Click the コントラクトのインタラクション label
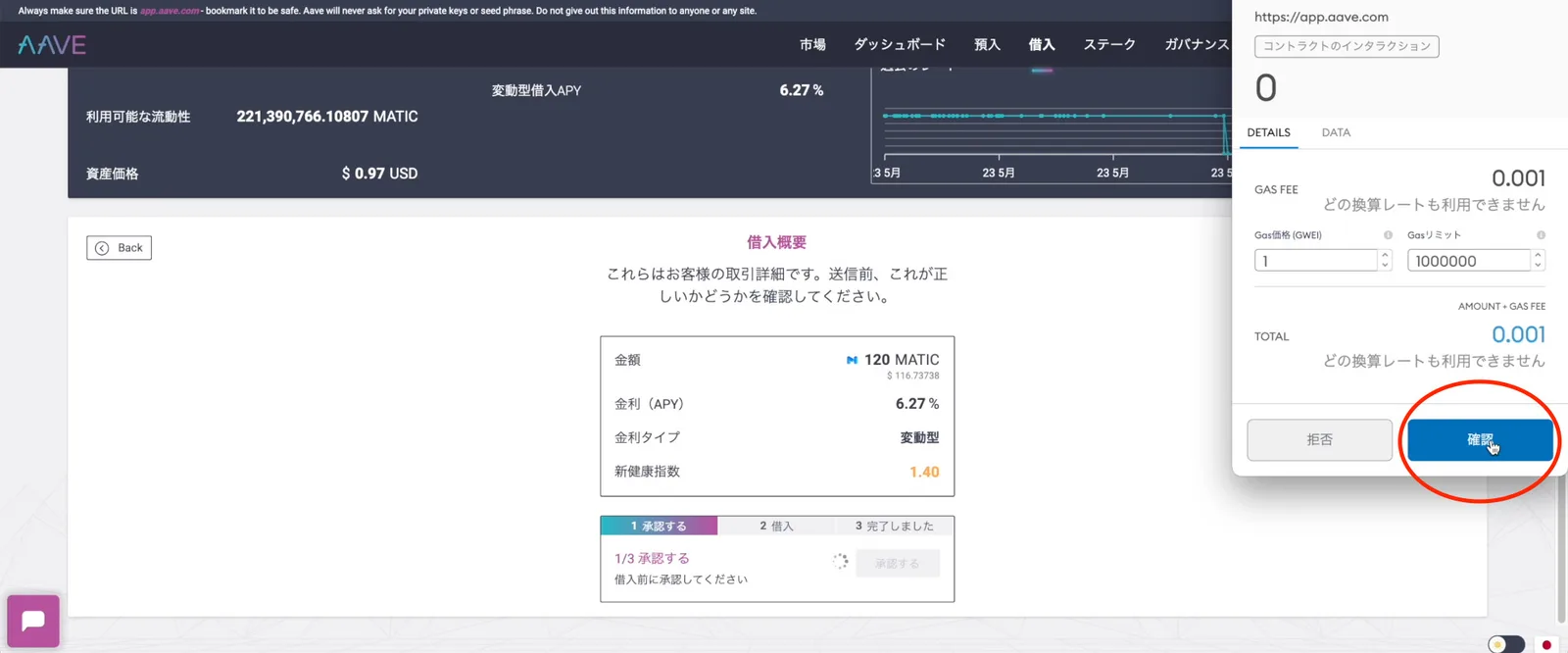The height and width of the screenshot is (653, 1568). pos(1347,46)
